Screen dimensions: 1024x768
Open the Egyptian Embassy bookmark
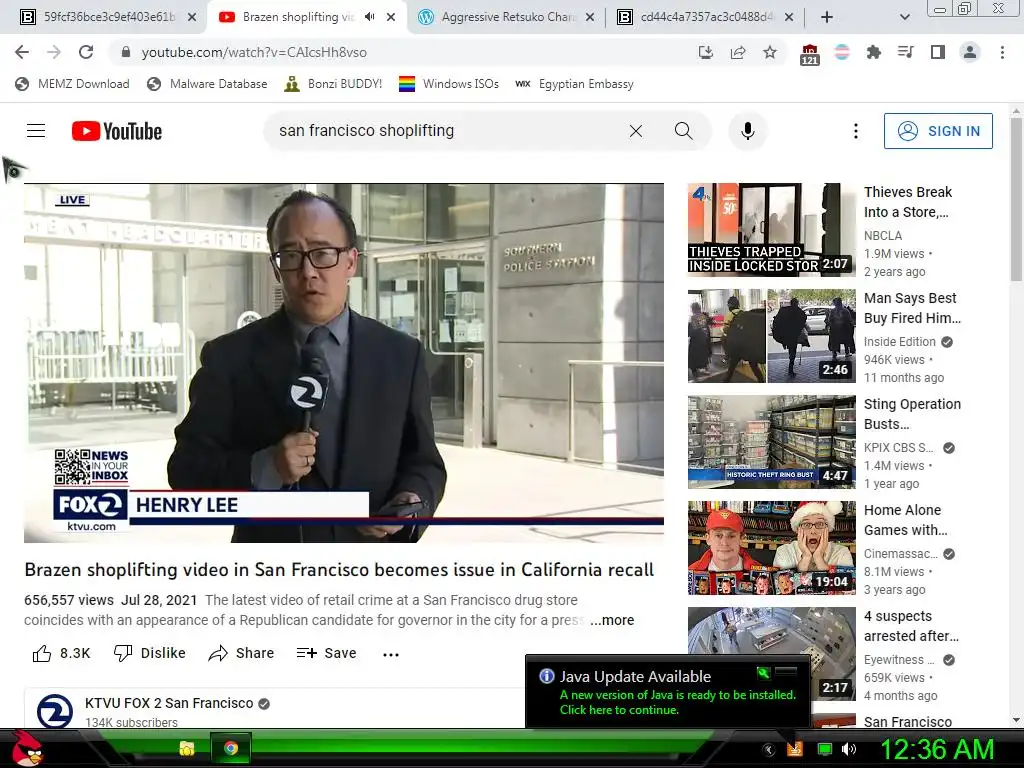pos(574,84)
